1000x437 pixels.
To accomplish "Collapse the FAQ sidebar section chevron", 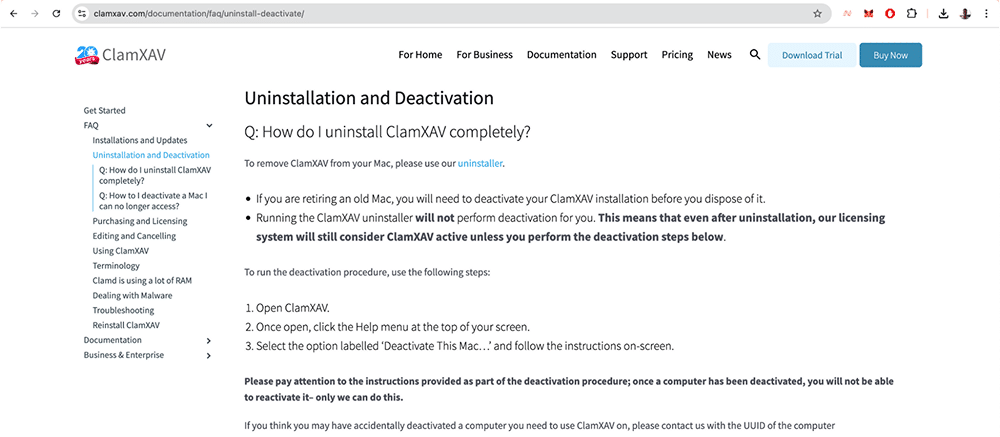I will [209, 126].
